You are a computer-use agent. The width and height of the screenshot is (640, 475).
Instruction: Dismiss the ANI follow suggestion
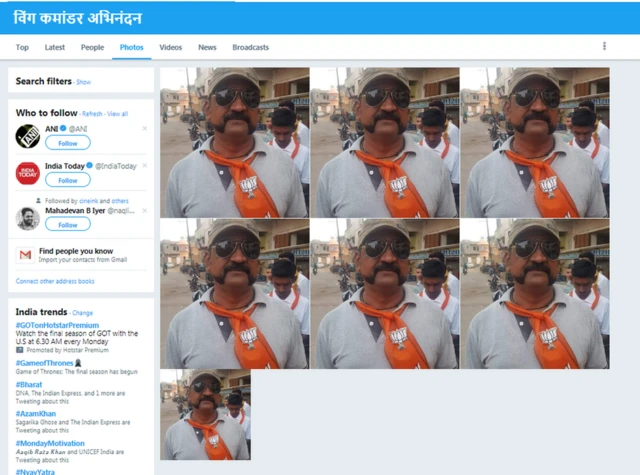pos(144,129)
